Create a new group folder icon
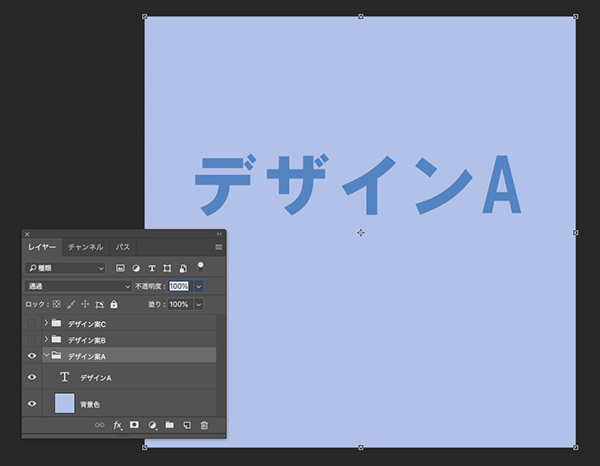600x466 pixels. (x=170, y=425)
